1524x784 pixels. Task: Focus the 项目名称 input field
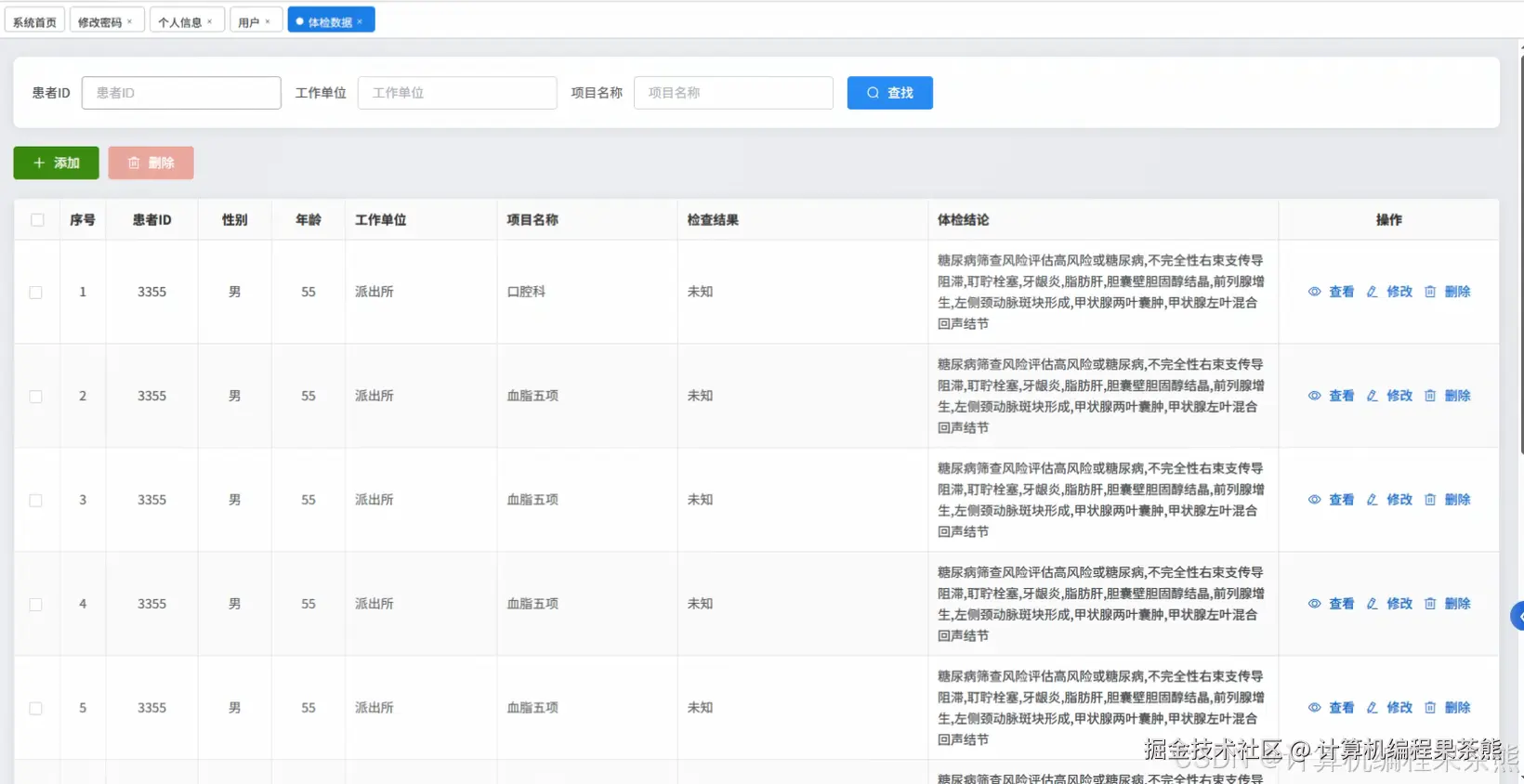733,93
